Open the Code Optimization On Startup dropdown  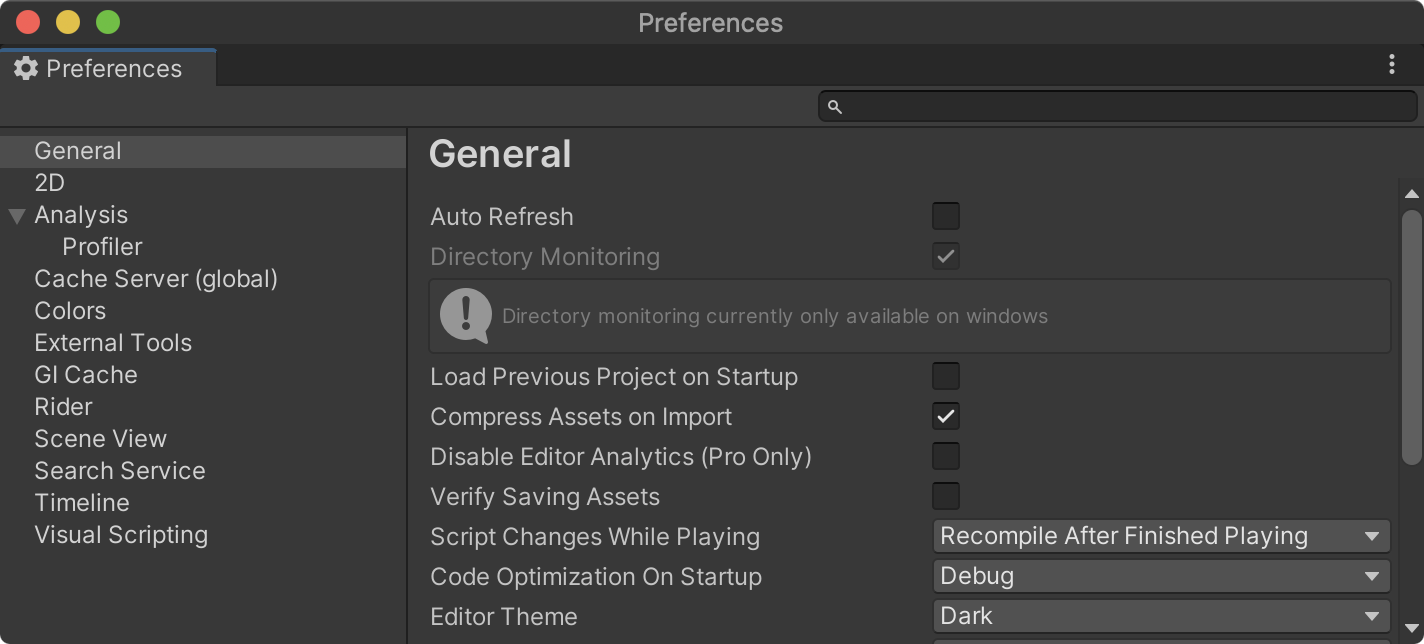pos(1161,576)
